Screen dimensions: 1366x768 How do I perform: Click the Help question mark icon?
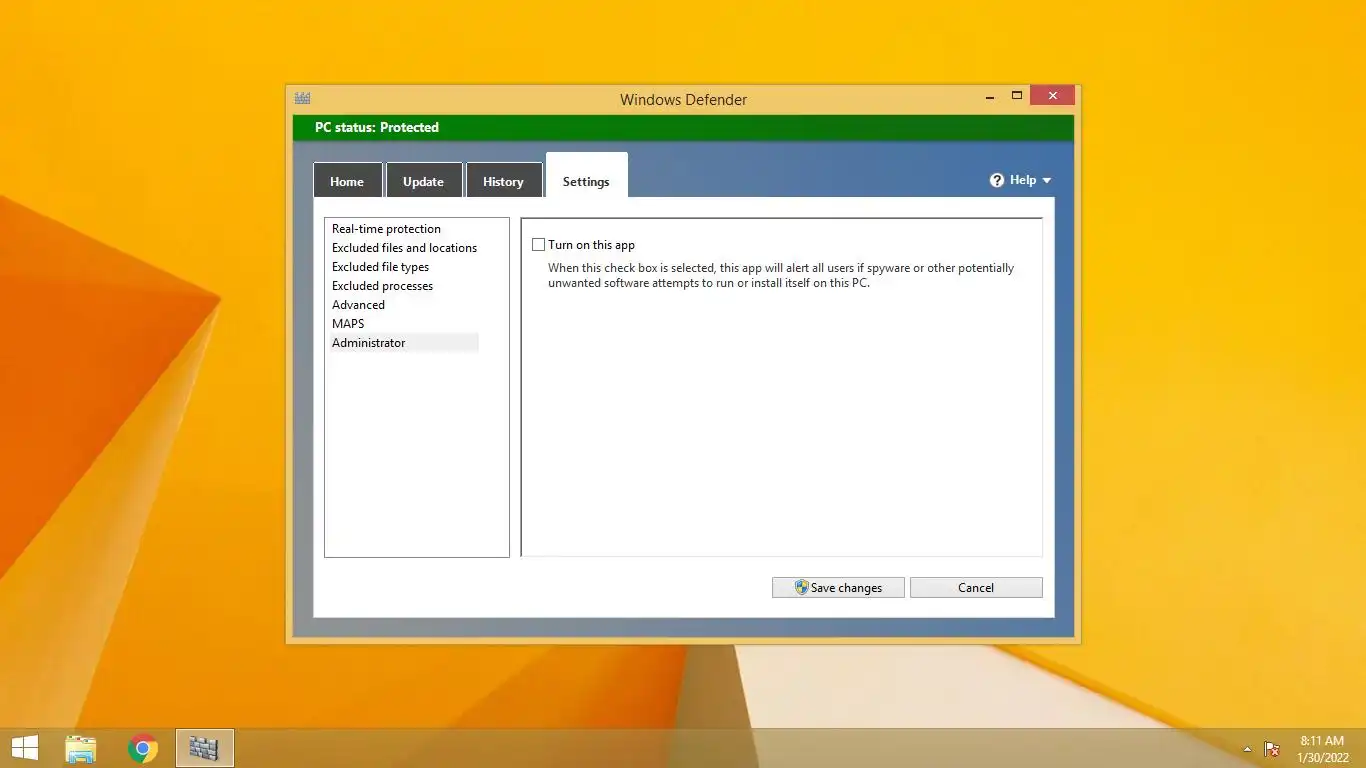coord(997,180)
